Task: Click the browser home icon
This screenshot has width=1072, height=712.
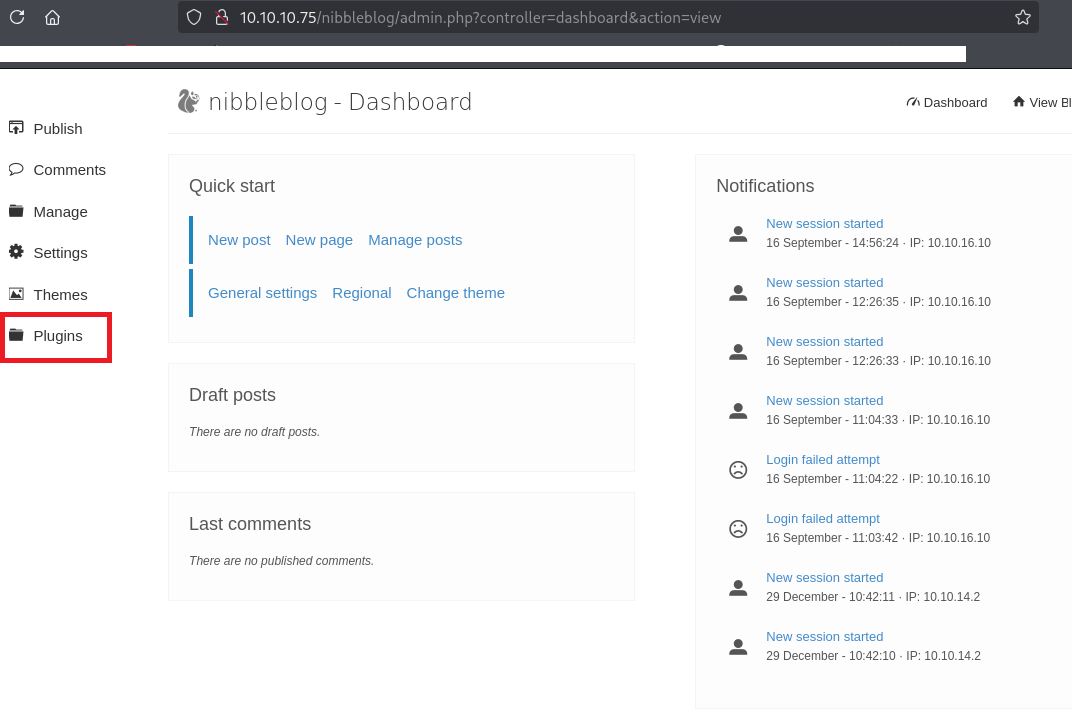Action: [x=52, y=17]
